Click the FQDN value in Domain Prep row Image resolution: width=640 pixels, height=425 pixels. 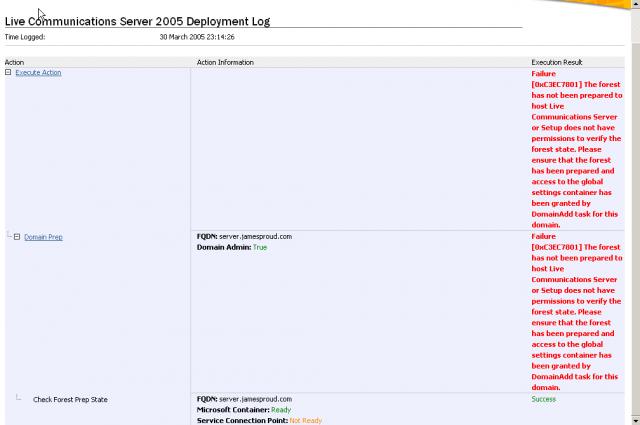tap(256, 237)
